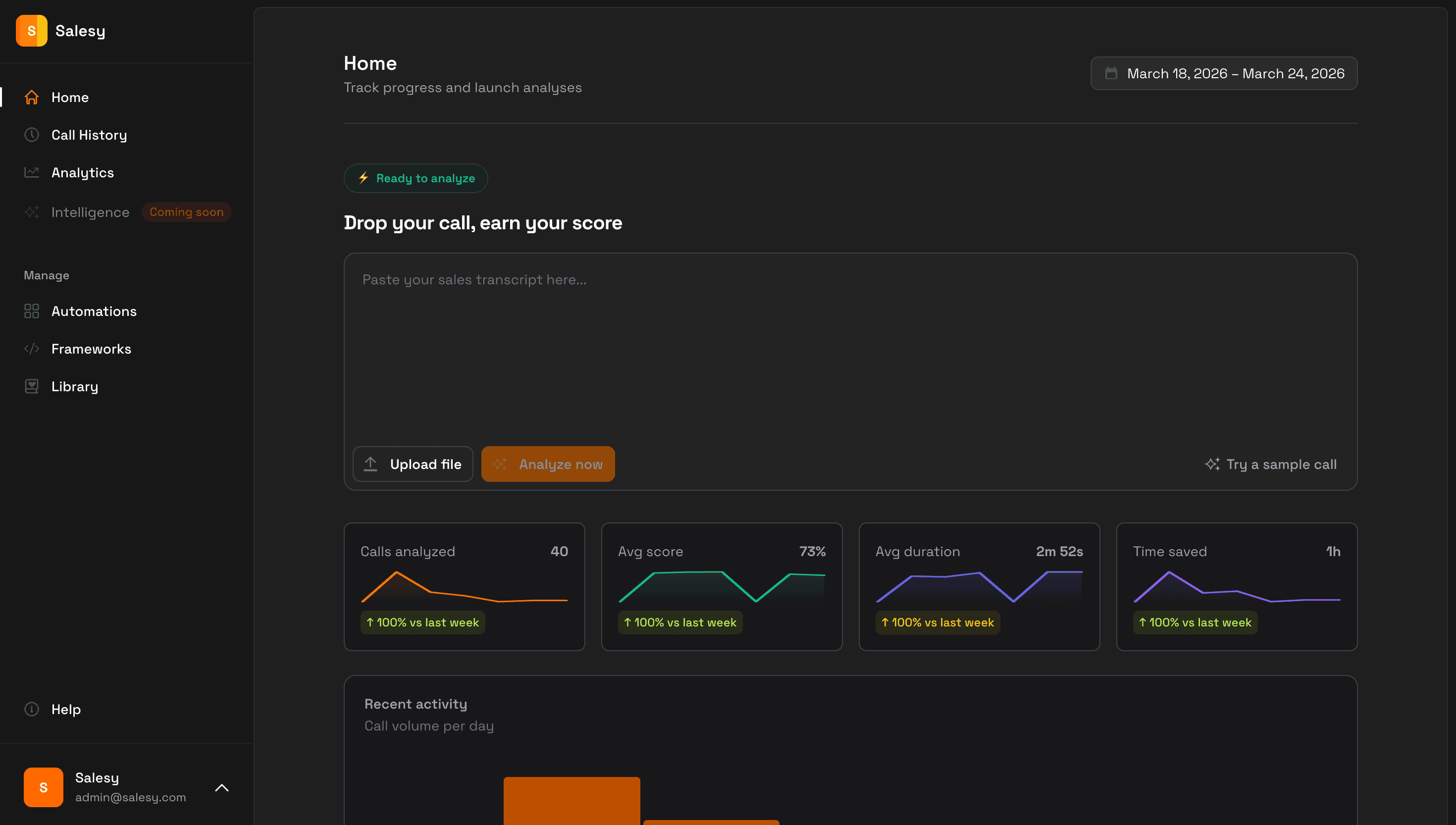Click the Salesy logo icon in the sidebar
Image resolution: width=1456 pixels, height=825 pixels.
point(31,31)
